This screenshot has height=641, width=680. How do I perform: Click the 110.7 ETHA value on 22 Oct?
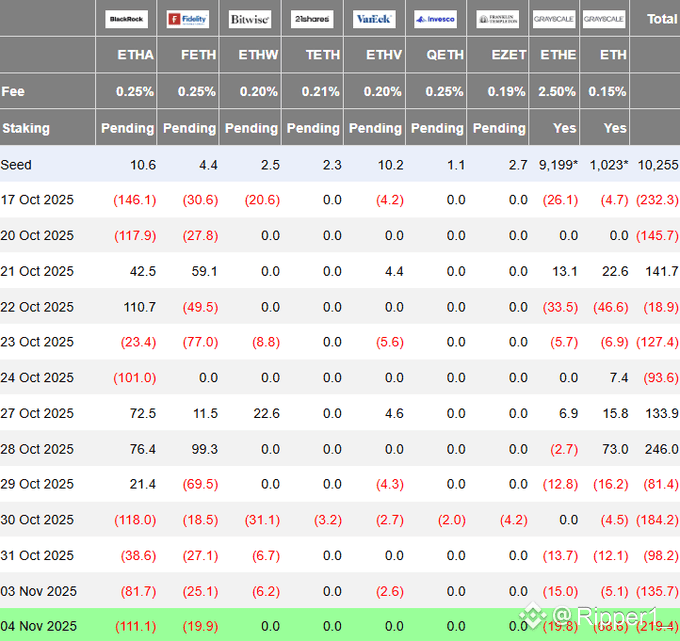point(139,307)
